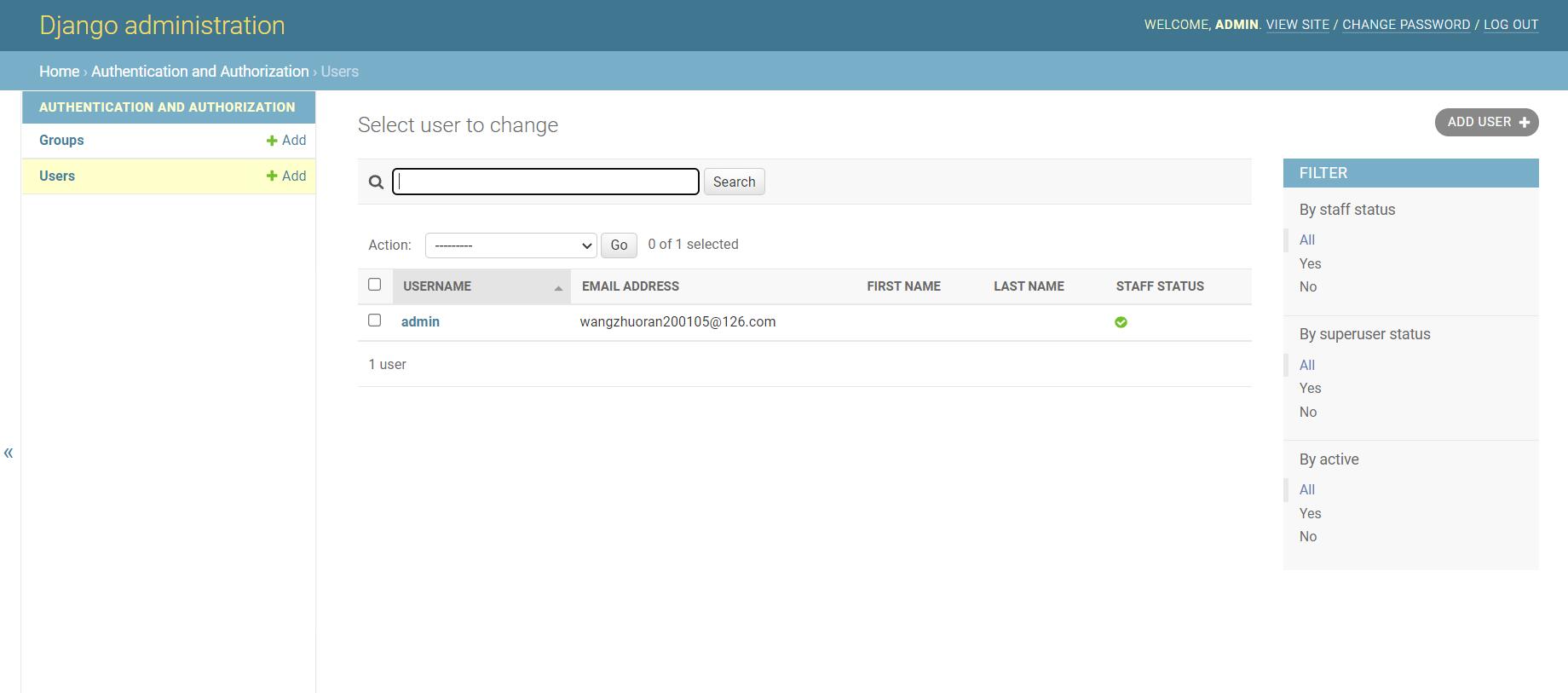Select the checkbox for the admin row
This screenshot has width=1568, height=693.
(374, 321)
